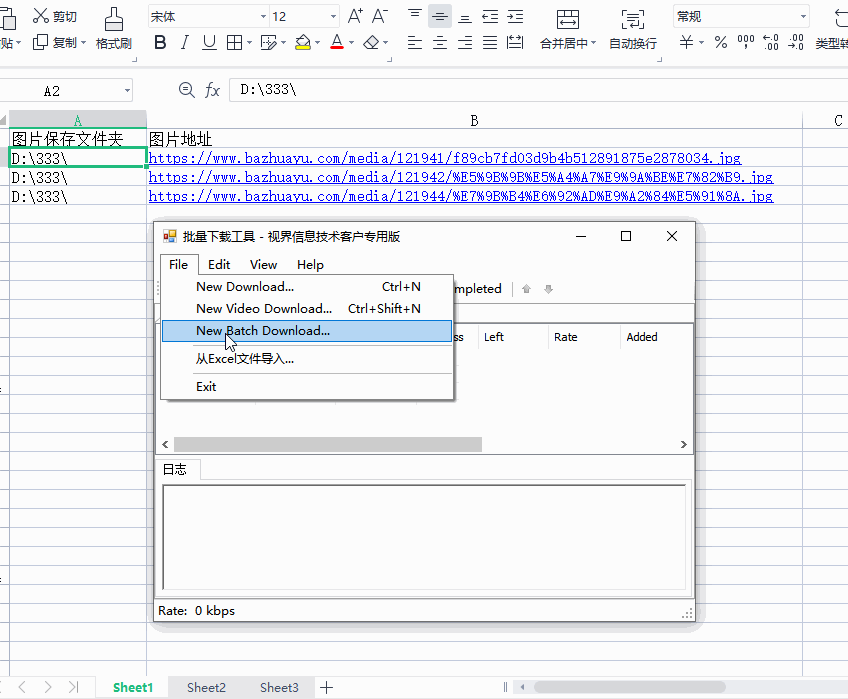Image resolution: width=848 pixels, height=699 pixels.
Task: Decrease decimal places
Action: pyautogui.click(x=796, y=42)
